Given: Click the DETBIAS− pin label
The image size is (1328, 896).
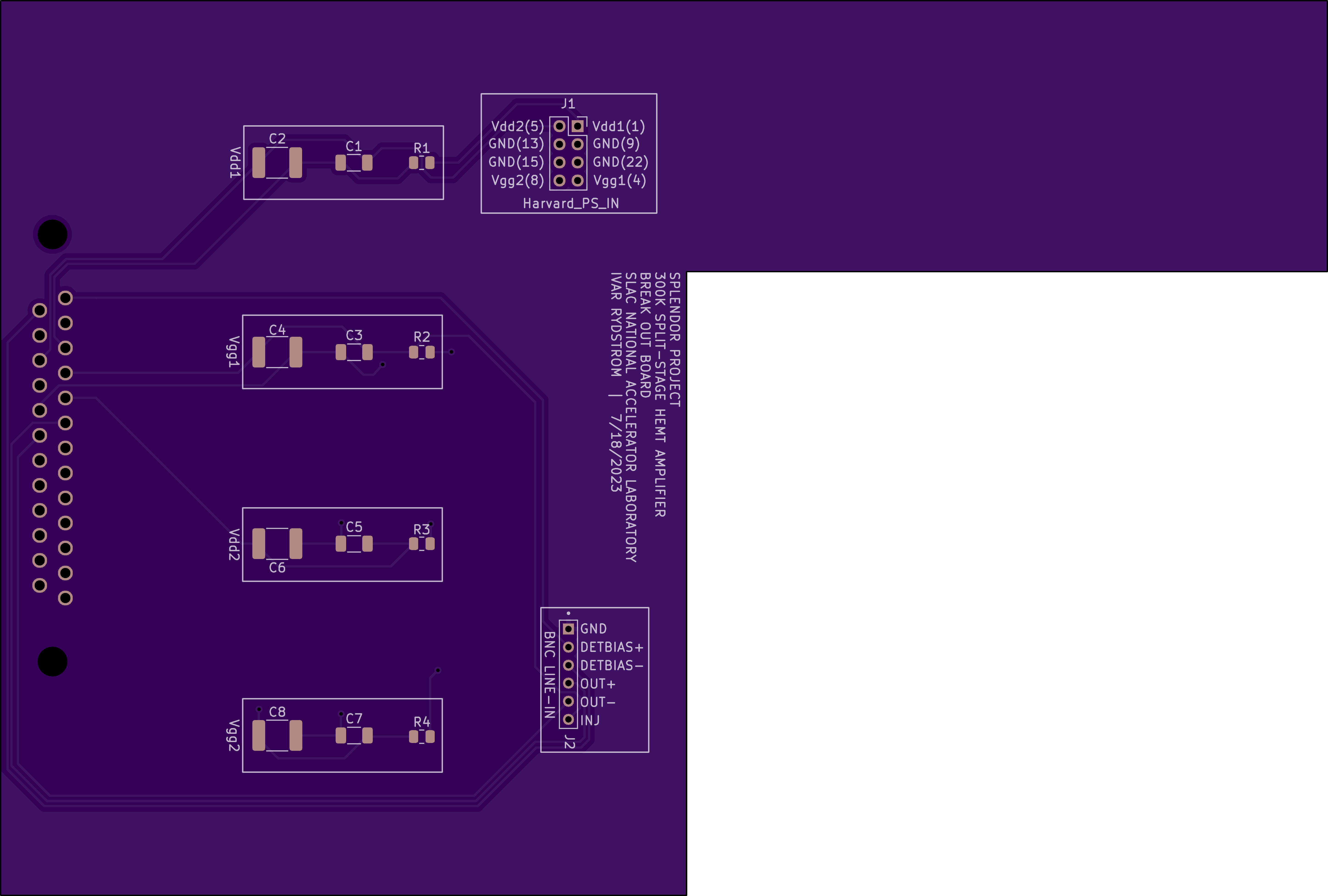Looking at the screenshot, I should click(x=612, y=666).
